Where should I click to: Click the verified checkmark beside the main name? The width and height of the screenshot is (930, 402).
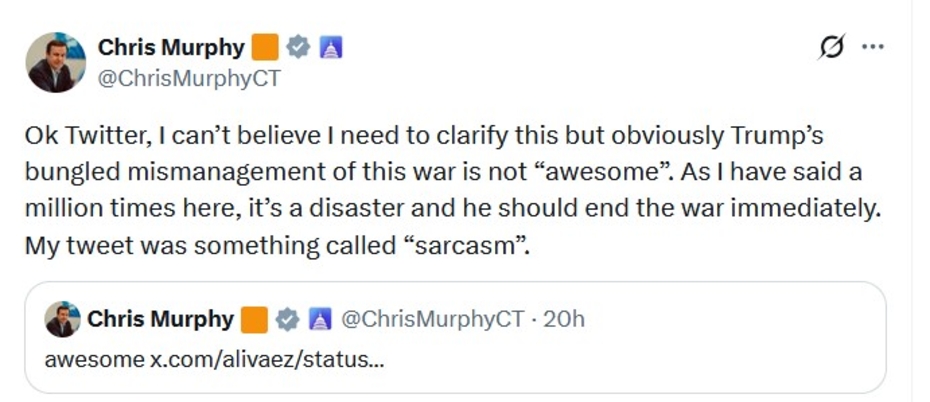coord(297,47)
